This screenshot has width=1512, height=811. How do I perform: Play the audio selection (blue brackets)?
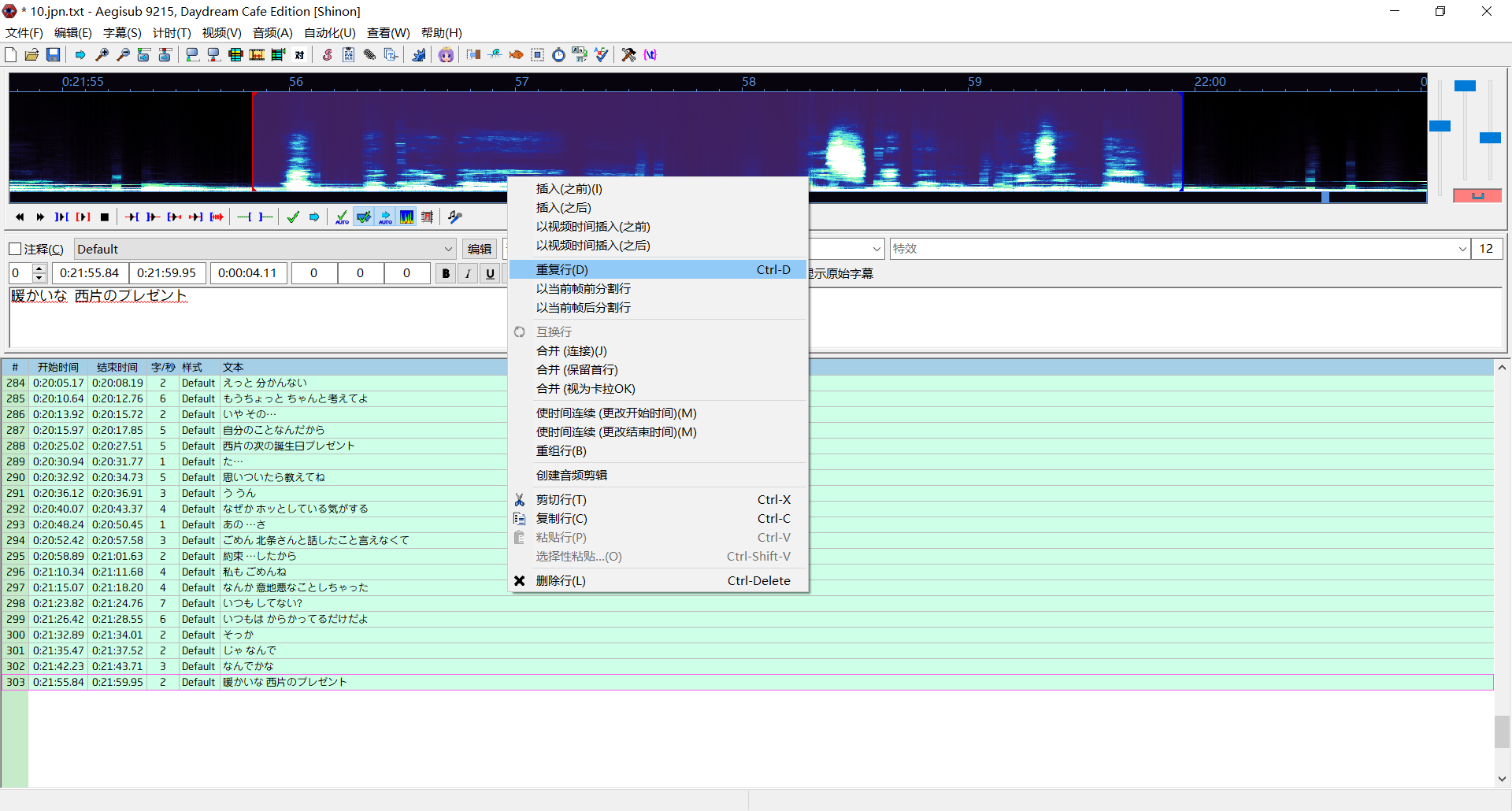point(61,217)
